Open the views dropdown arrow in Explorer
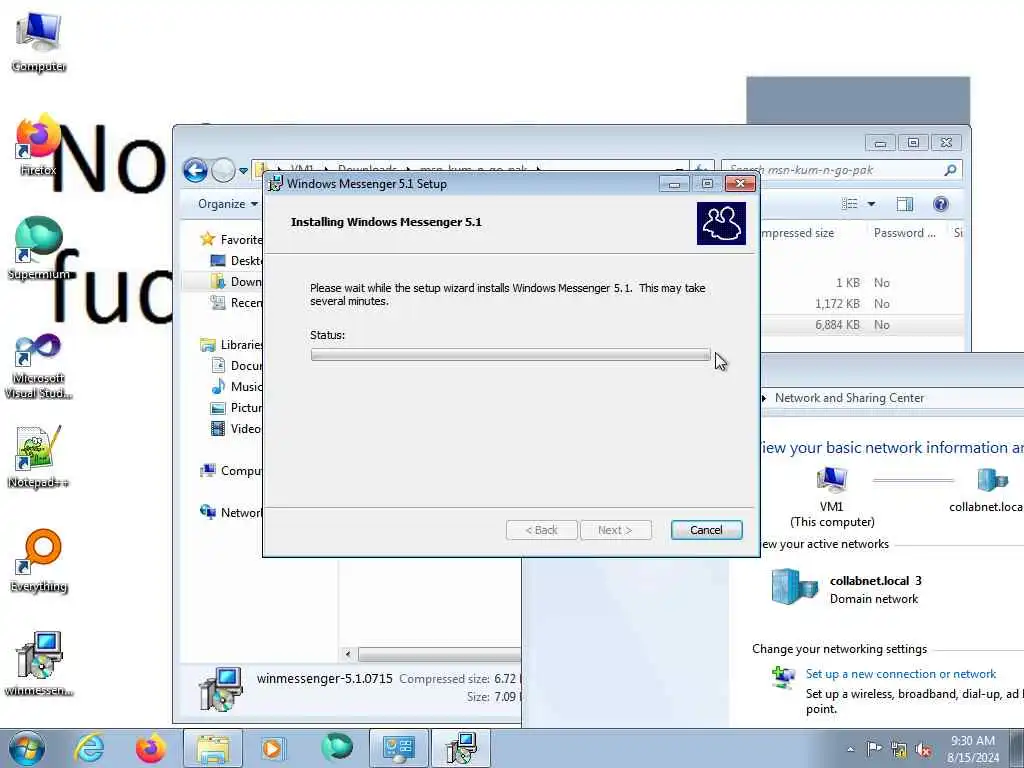This screenshot has height=768, width=1024. pyautogui.click(x=871, y=204)
